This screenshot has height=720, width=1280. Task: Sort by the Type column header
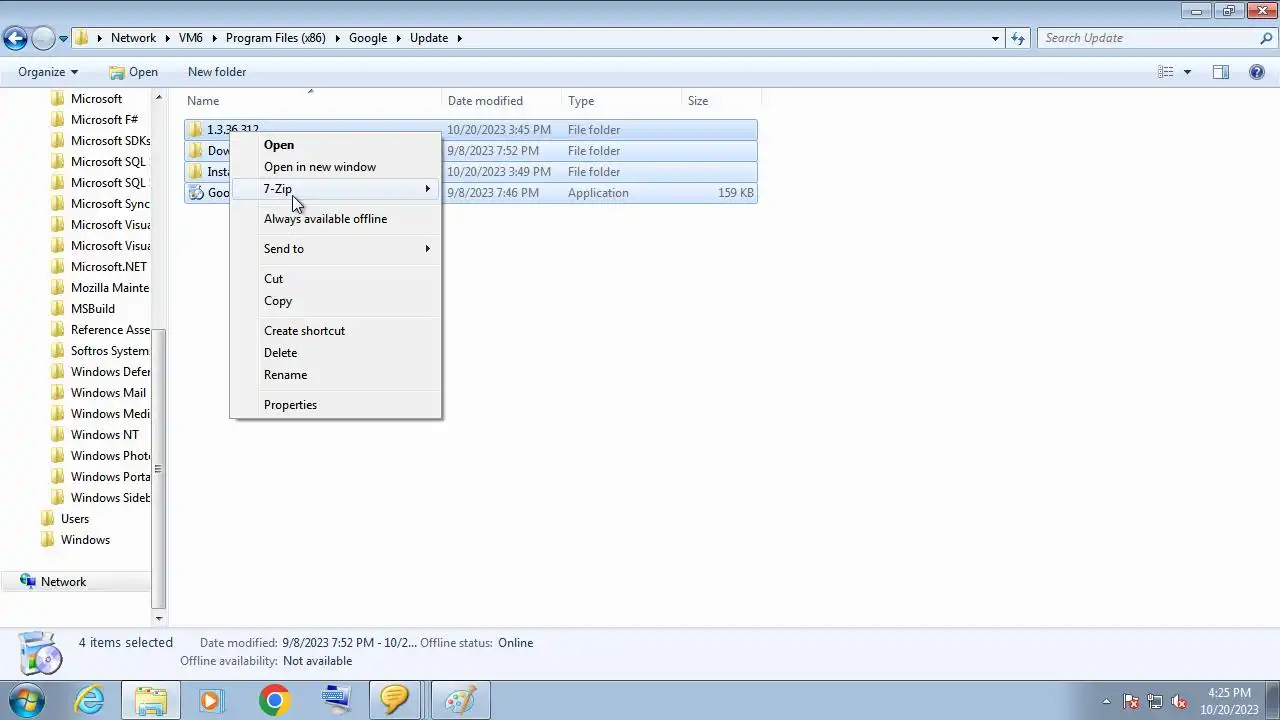[x=622, y=101]
